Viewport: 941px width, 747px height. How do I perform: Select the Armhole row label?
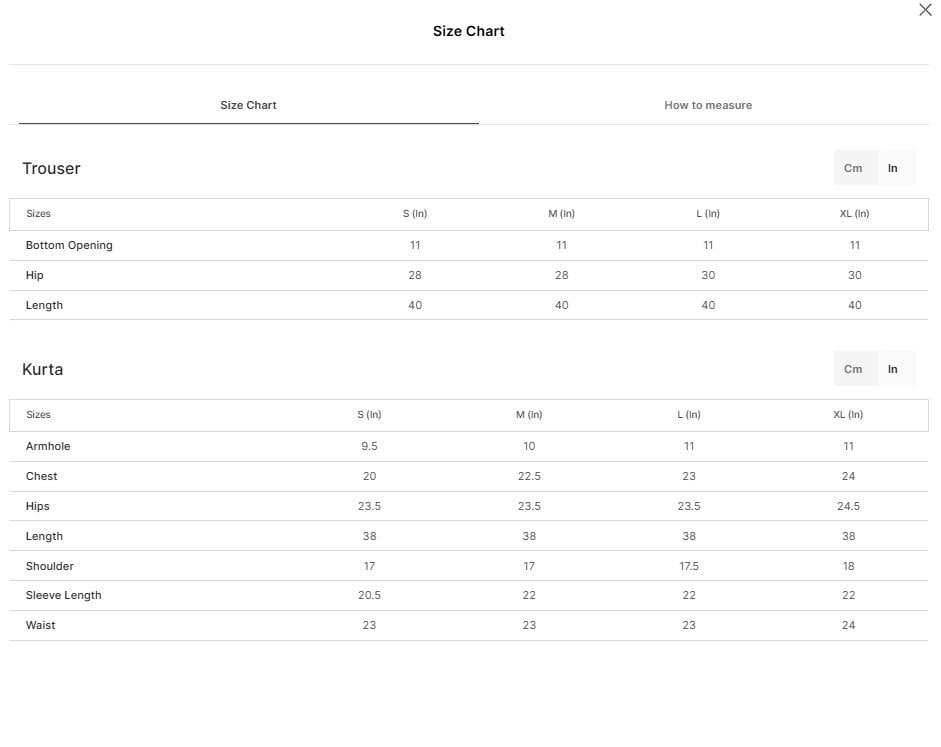pos(48,446)
